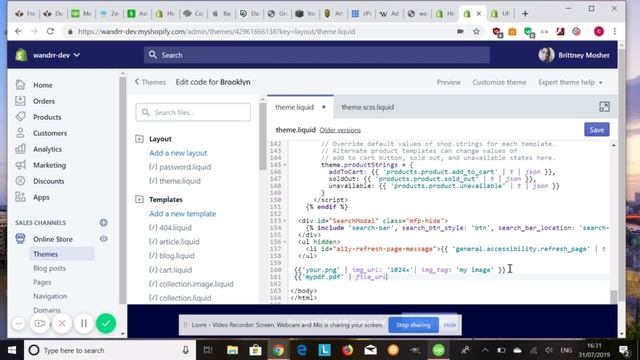Expand the code editor to fullscreen
640x360 pixels.
click(604, 107)
